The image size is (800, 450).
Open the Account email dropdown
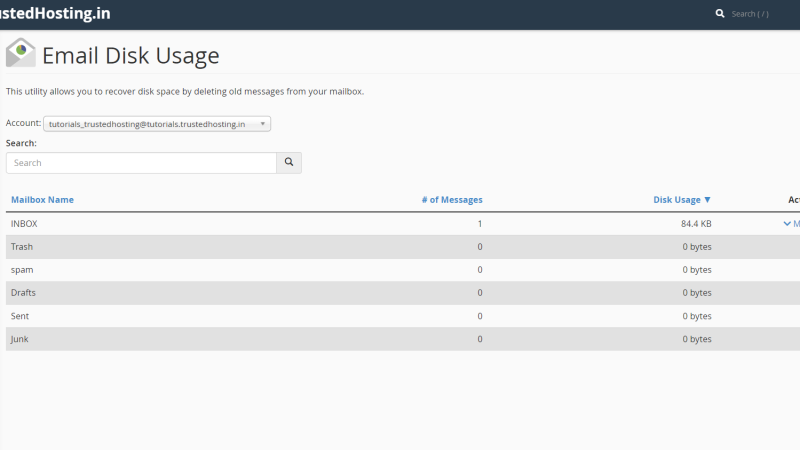tap(157, 124)
